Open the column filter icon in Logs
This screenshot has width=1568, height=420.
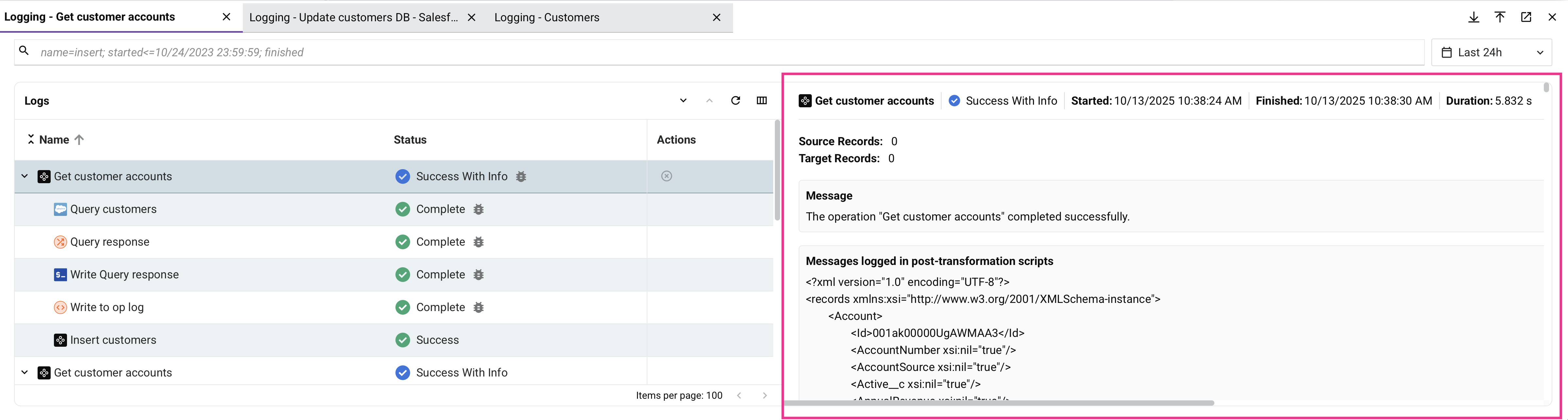(761, 100)
